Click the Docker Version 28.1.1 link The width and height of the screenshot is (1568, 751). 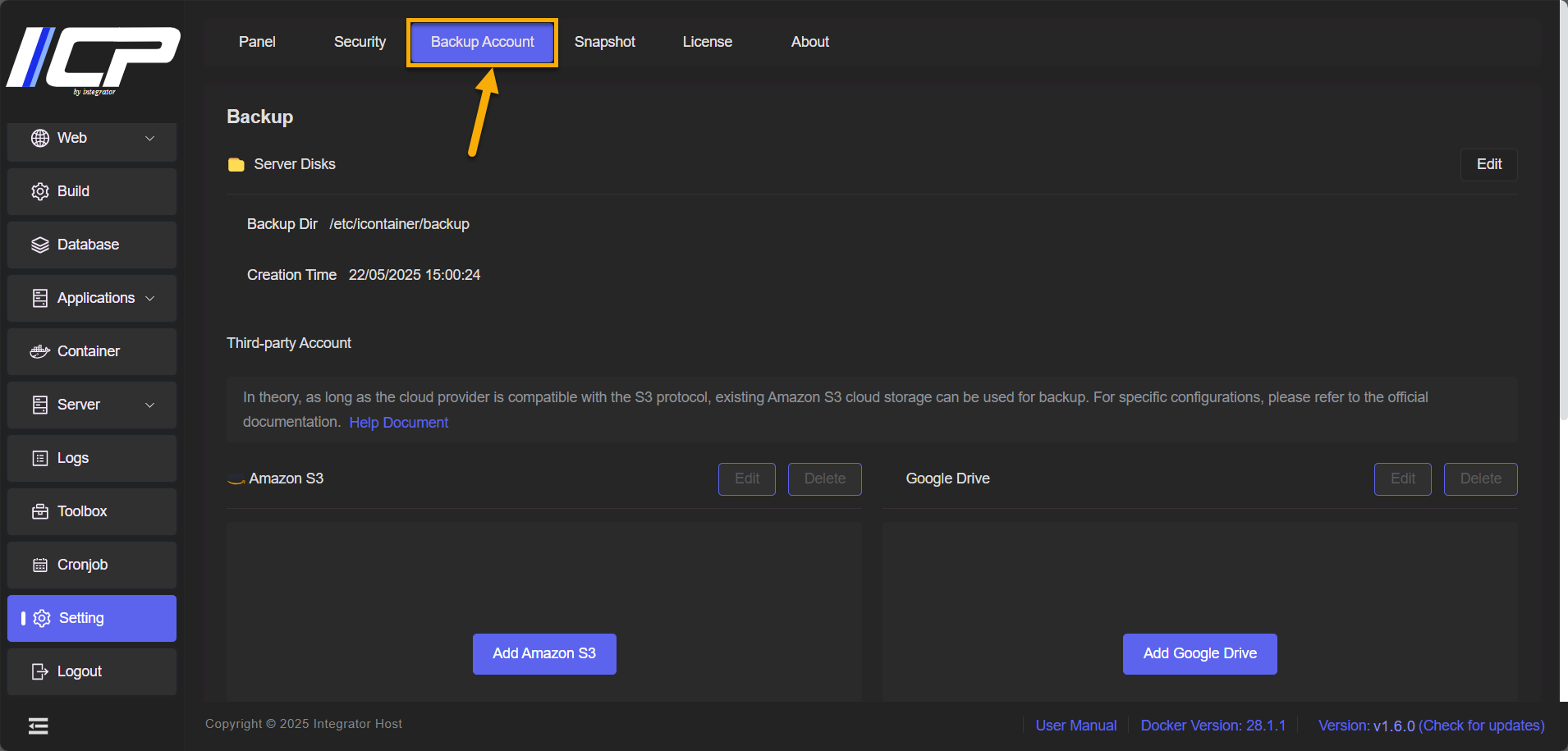(1213, 726)
